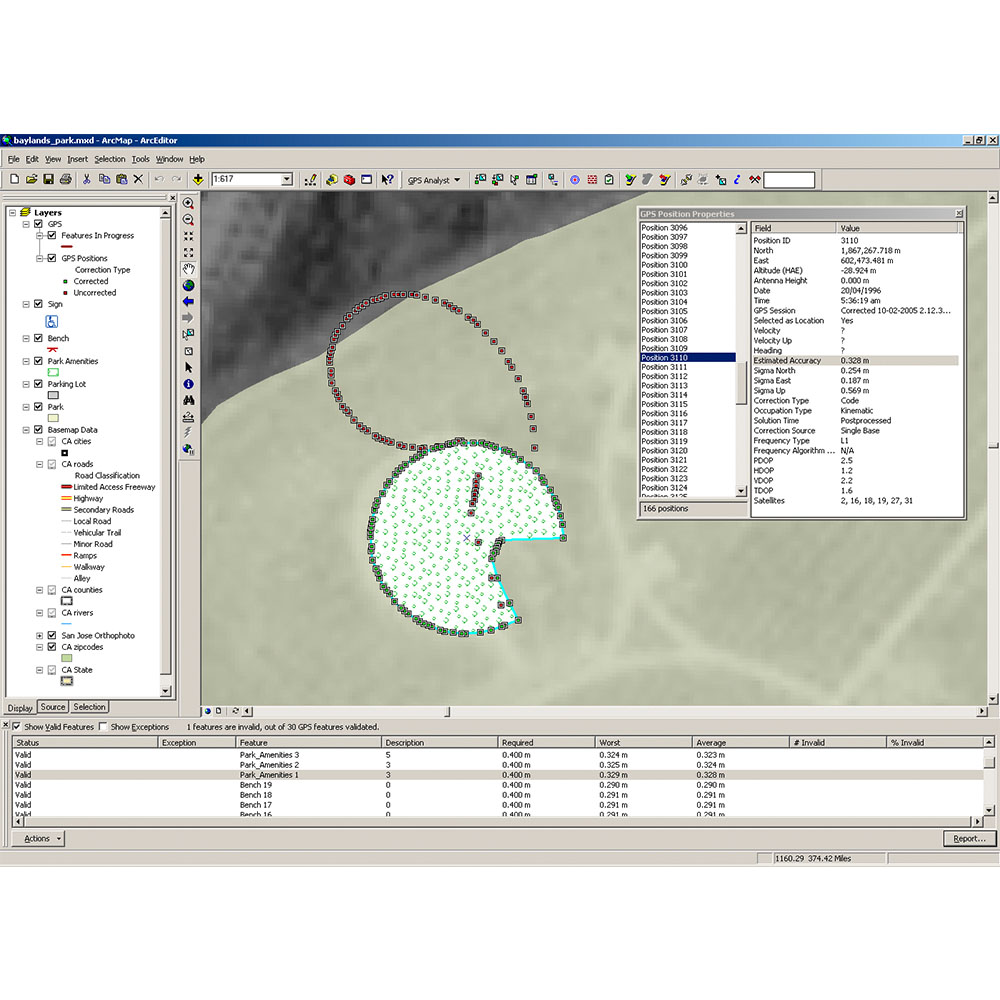Click the crossed red hammers icon

click(x=754, y=180)
